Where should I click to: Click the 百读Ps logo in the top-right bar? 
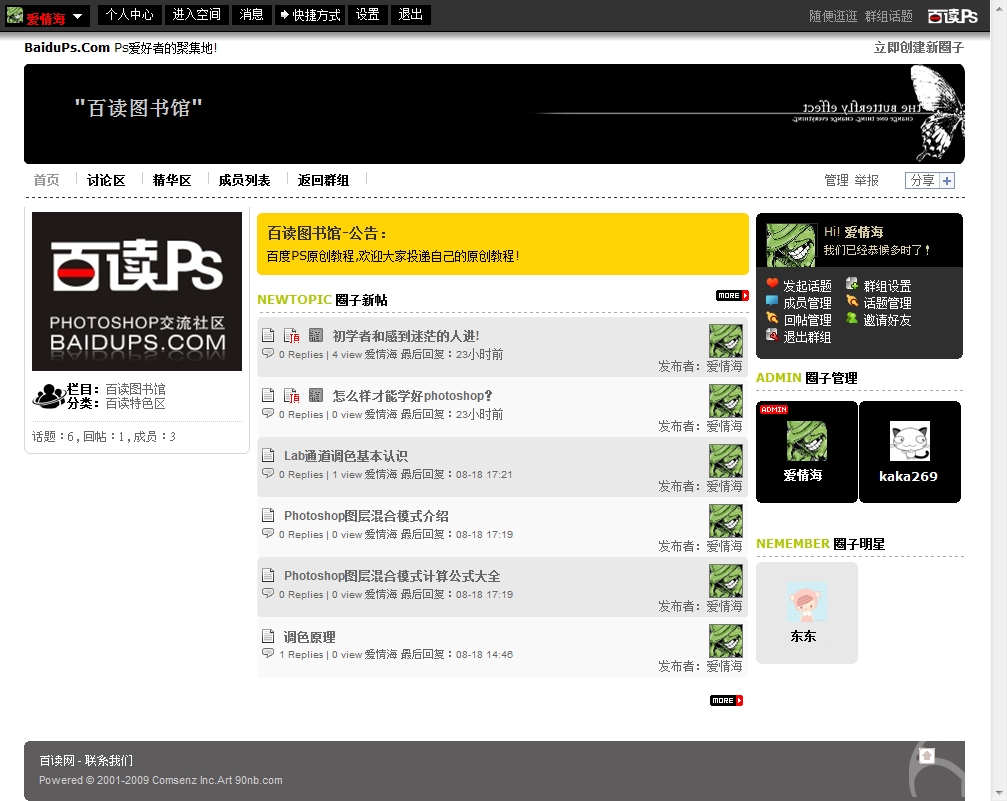pyautogui.click(x=952, y=16)
